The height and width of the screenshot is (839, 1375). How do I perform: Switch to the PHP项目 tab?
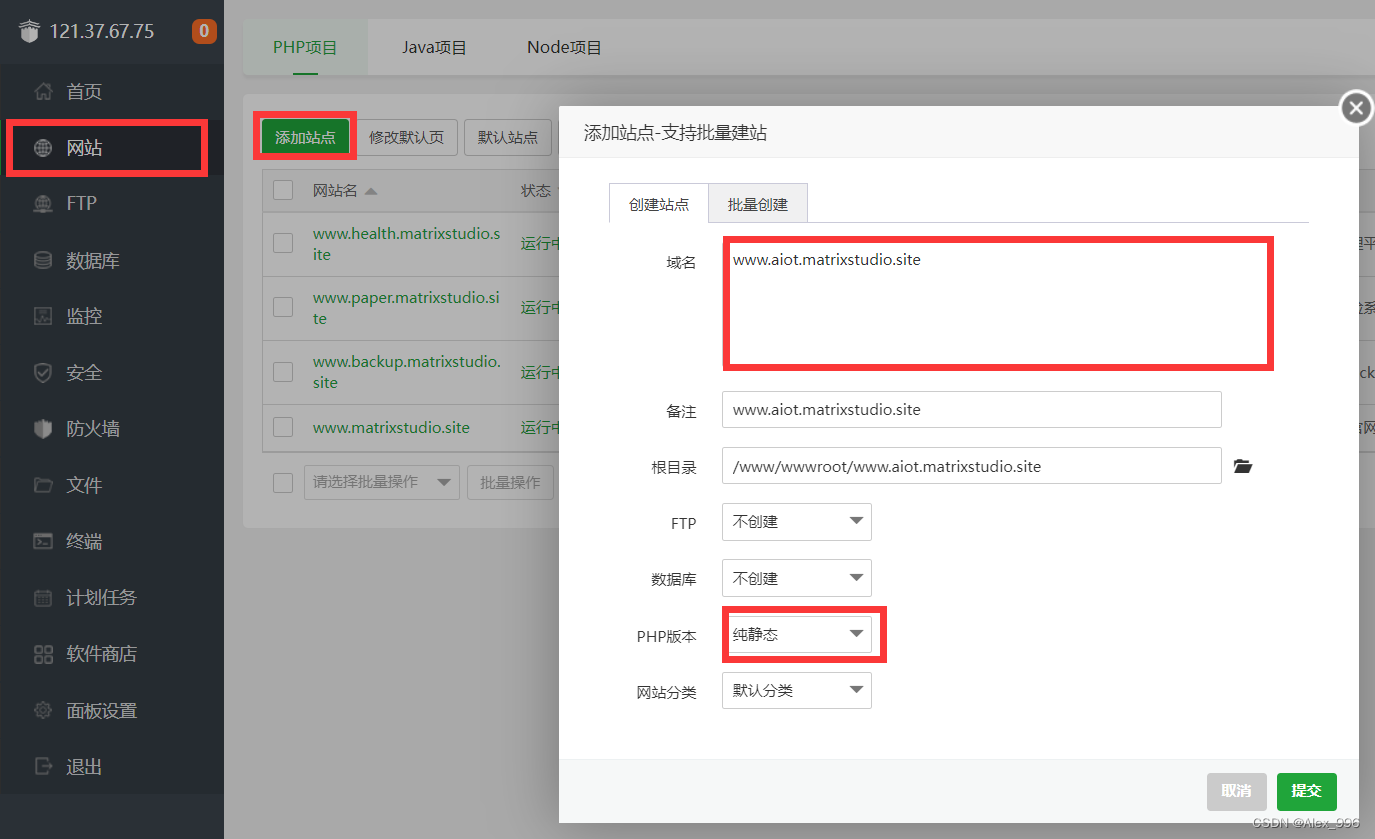pyautogui.click(x=305, y=47)
